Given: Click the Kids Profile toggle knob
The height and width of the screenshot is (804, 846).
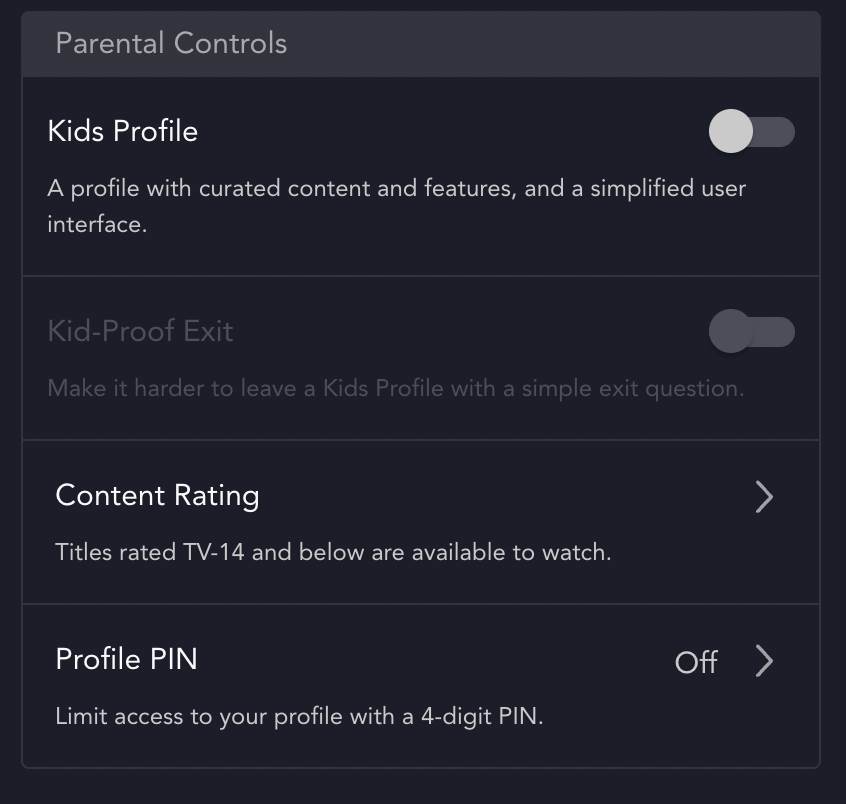Looking at the screenshot, I should [731, 131].
